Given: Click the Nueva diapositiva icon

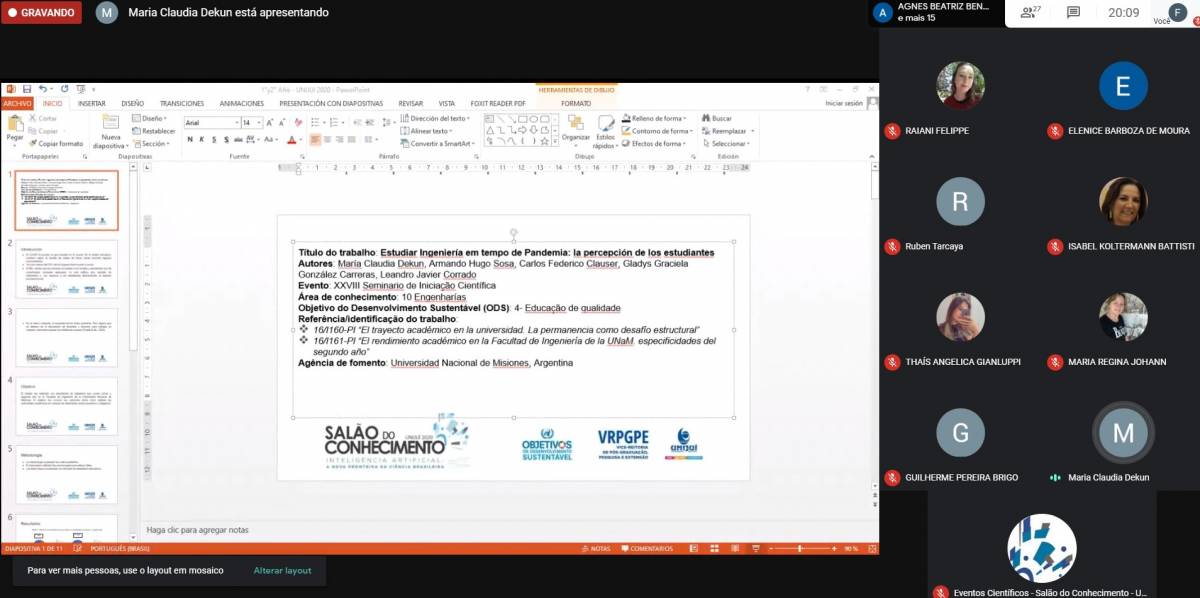Looking at the screenshot, I should 111,125.
